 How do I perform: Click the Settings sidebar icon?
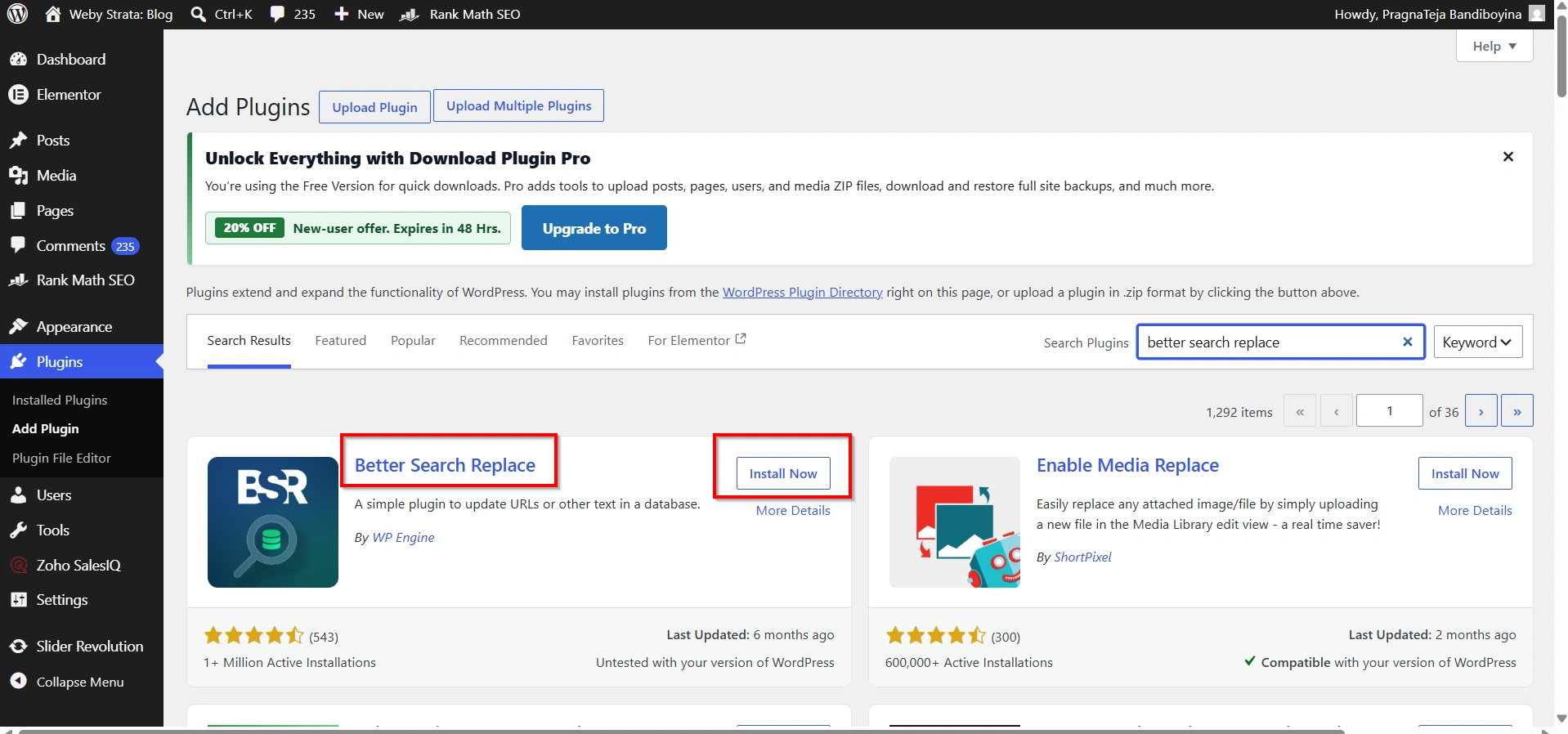[x=18, y=599]
